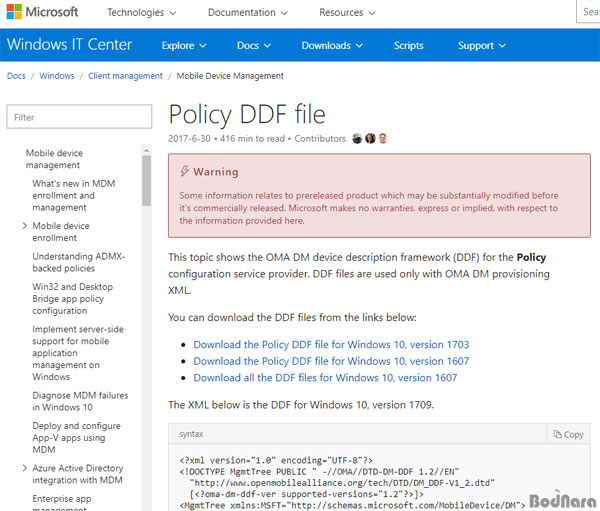Viewport: 600px width, 511px height.
Task: Click the Microsoft logo
Action: pos(42,12)
